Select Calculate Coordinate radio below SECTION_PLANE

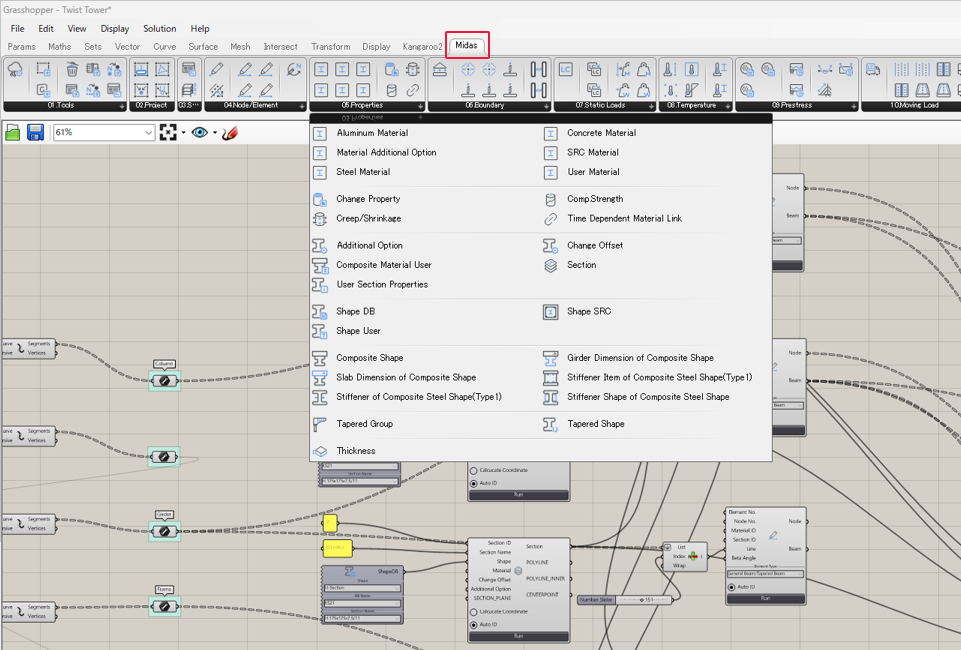474,611
